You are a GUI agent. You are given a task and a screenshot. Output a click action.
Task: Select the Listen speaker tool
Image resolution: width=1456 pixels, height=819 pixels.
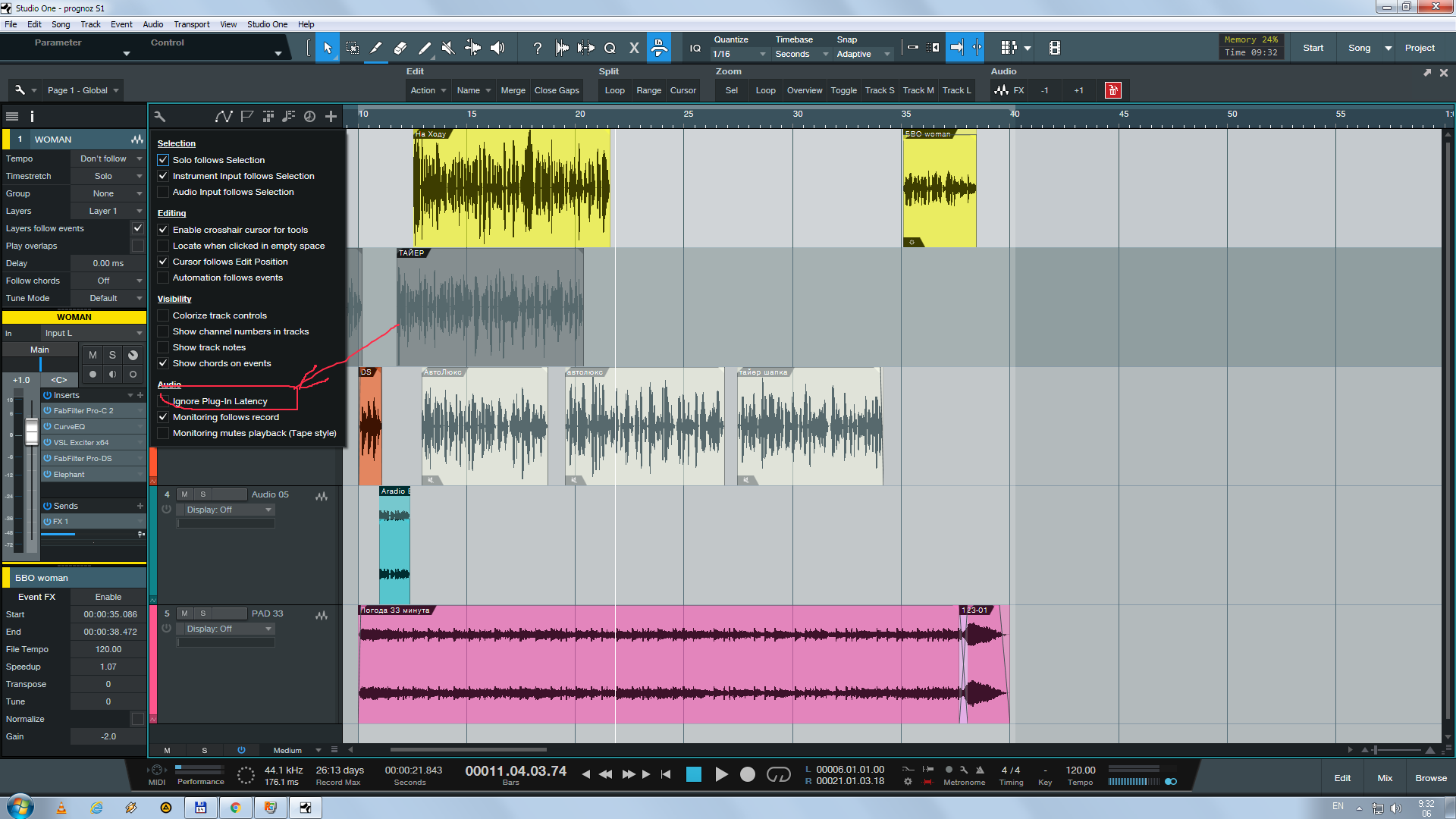click(497, 48)
